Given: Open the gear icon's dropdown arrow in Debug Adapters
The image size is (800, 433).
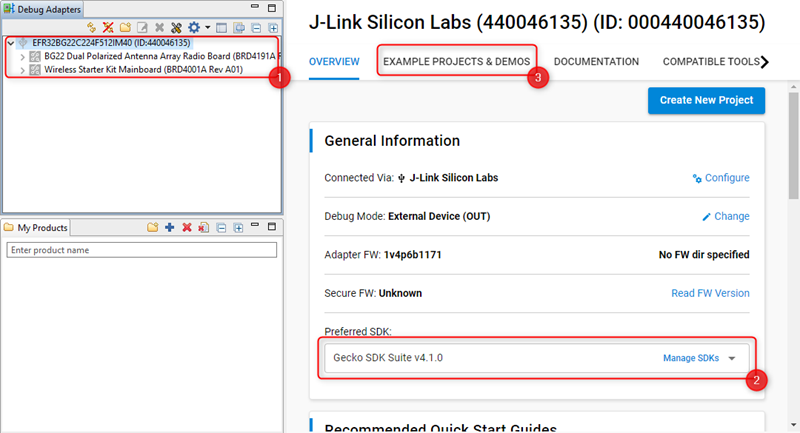Looking at the screenshot, I should pos(206,27).
